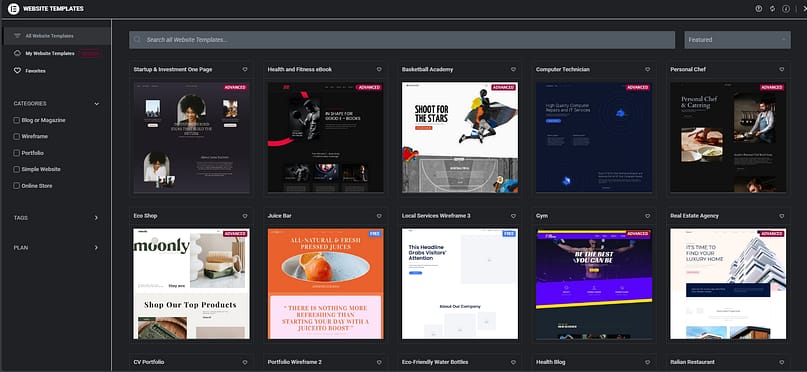The image size is (807, 372).
Task: Click the WEBSITE TEMPLATES header title
Action: click(x=53, y=9)
